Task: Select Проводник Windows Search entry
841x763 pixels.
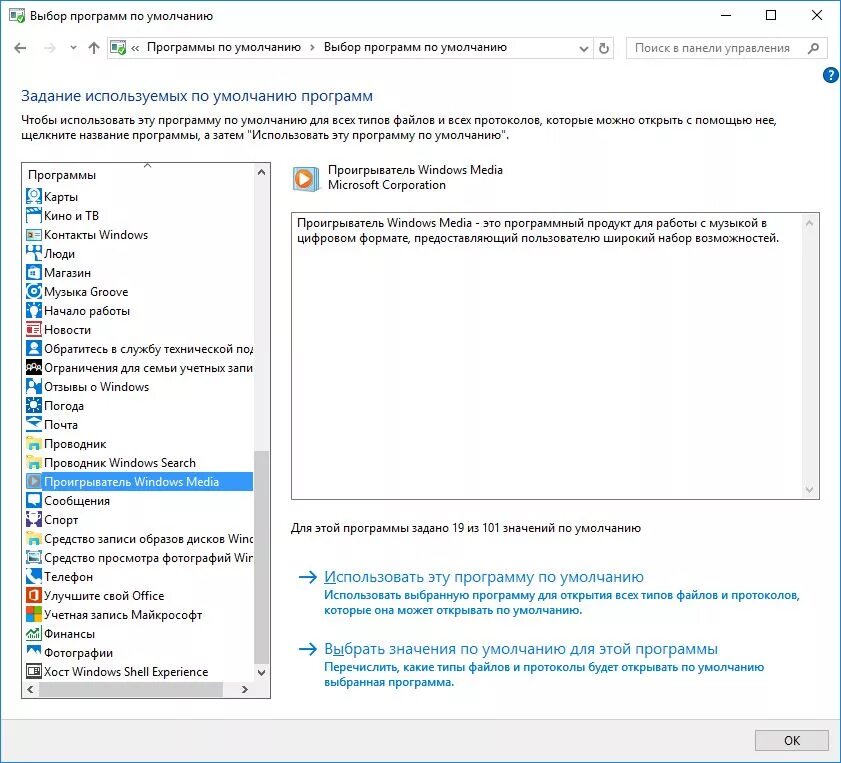Action: coord(139,462)
